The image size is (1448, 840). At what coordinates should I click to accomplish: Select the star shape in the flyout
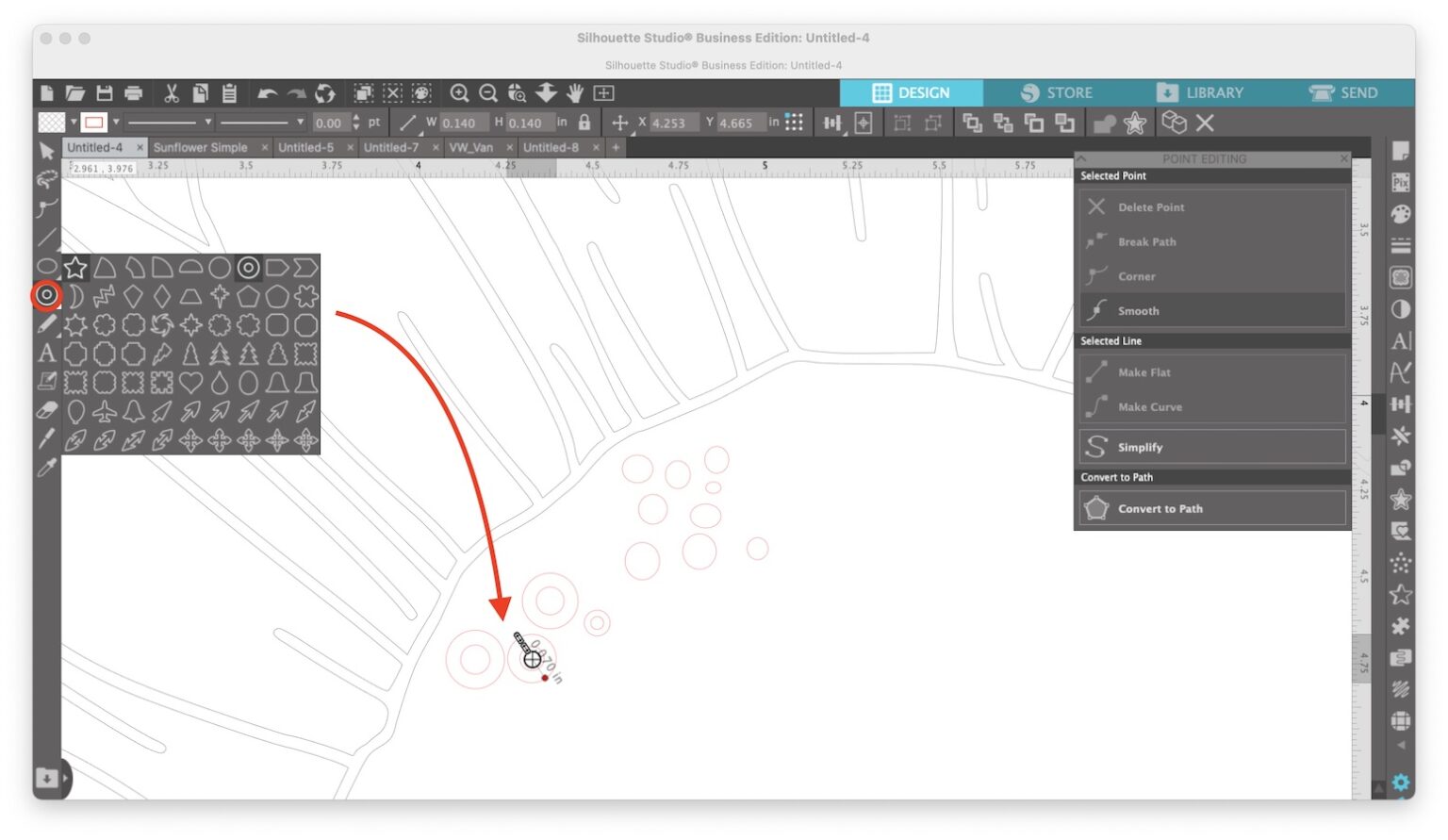(74, 268)
